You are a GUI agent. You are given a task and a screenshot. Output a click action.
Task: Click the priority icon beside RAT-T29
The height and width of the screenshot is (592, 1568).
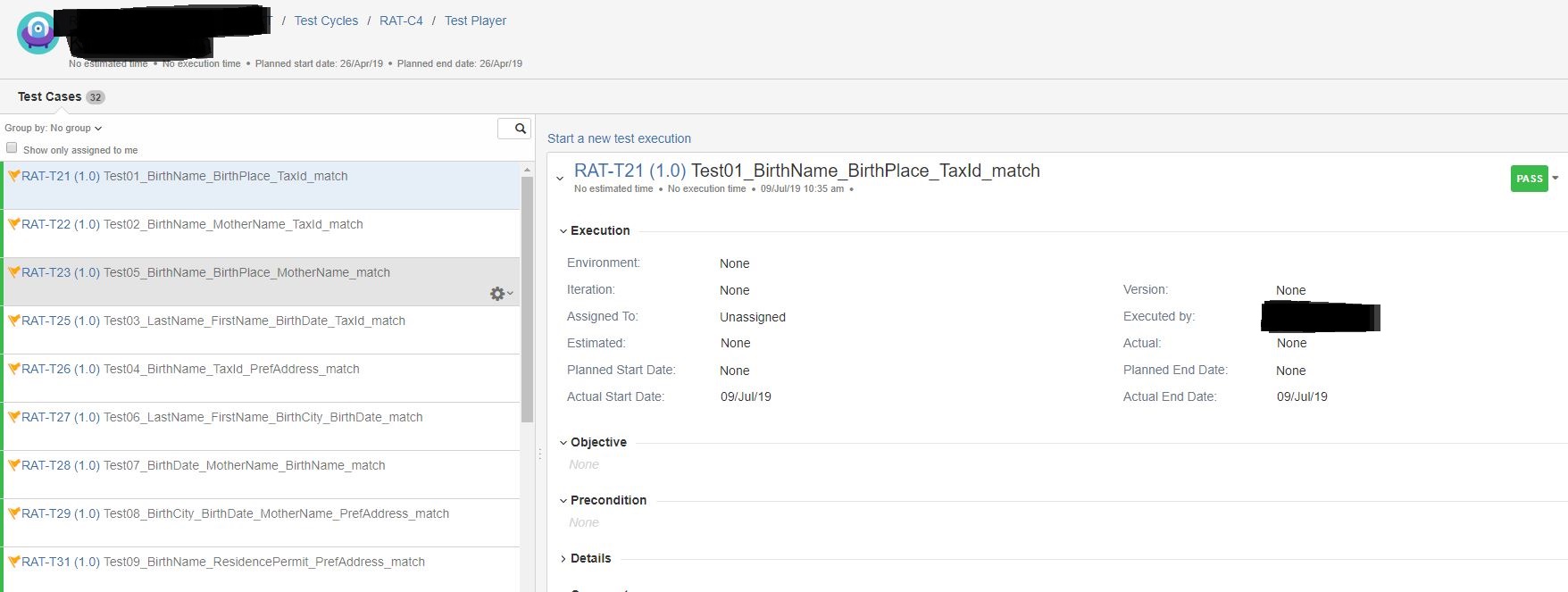pyautogui.click(x=13, y=513)
